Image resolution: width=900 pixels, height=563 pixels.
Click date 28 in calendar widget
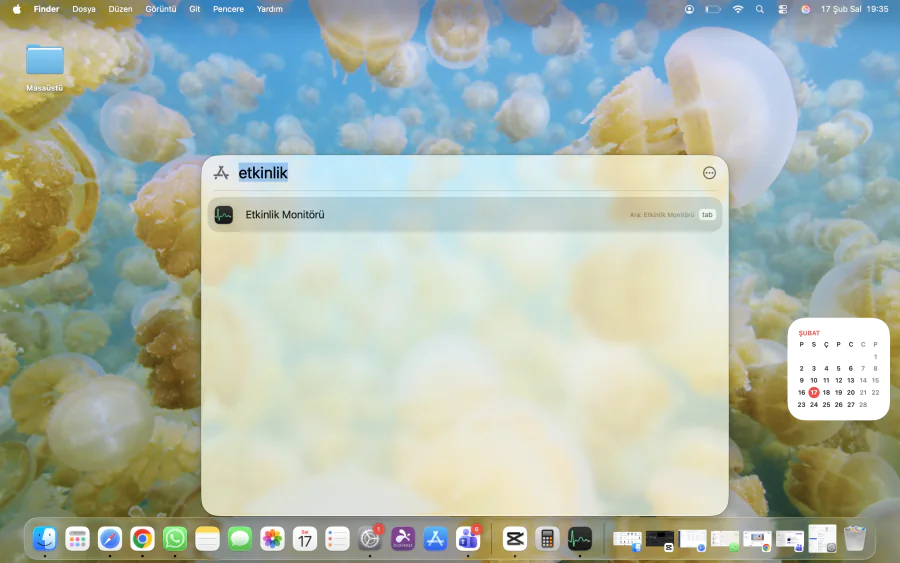tap(863, 405)
